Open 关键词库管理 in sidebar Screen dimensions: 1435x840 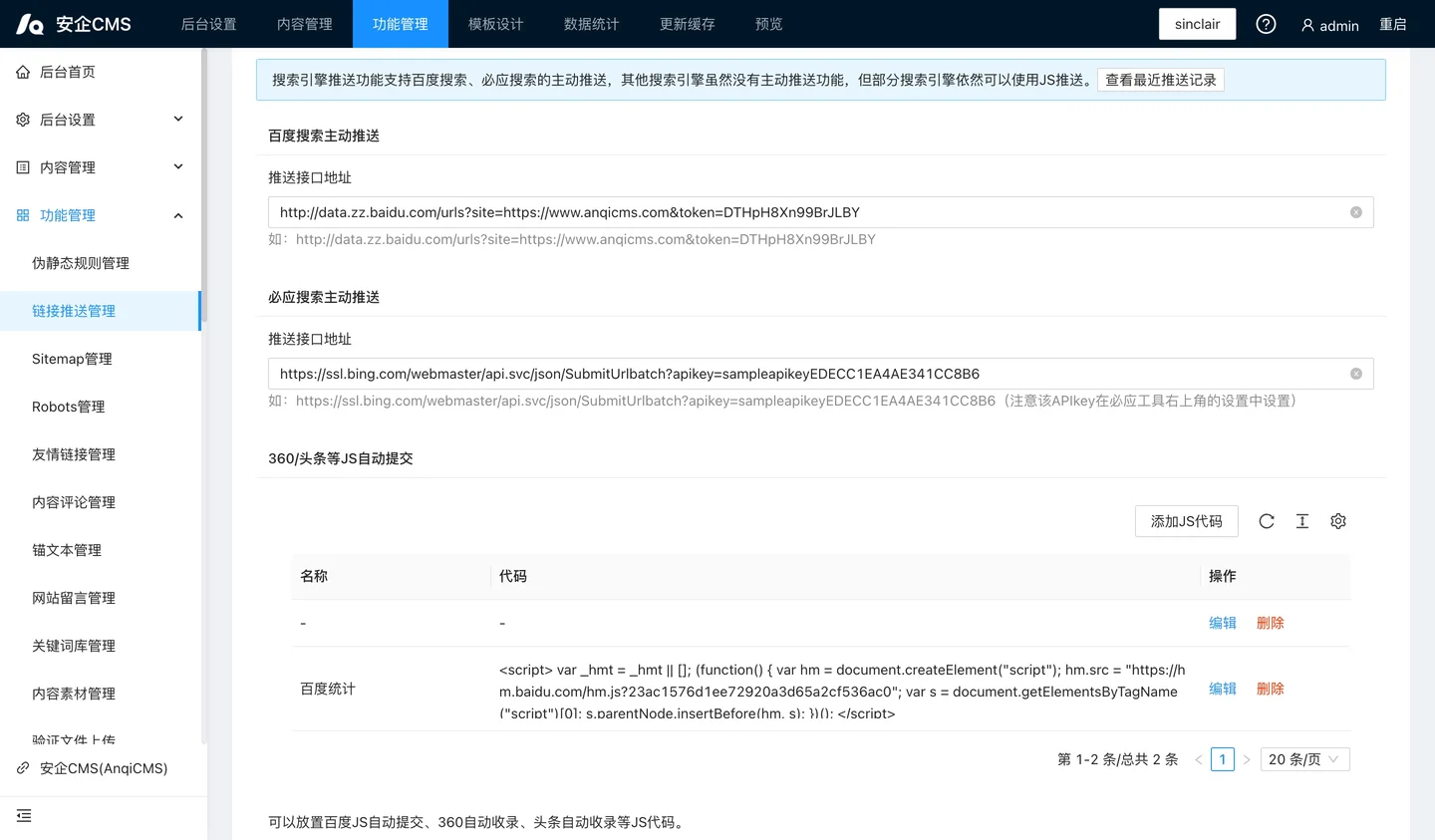(100, 646)
